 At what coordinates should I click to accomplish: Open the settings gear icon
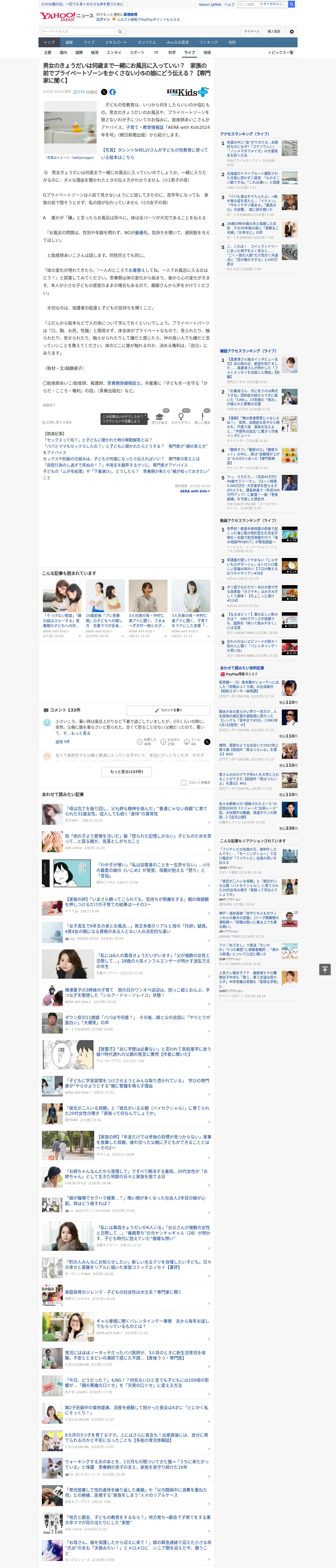point(292,31)
